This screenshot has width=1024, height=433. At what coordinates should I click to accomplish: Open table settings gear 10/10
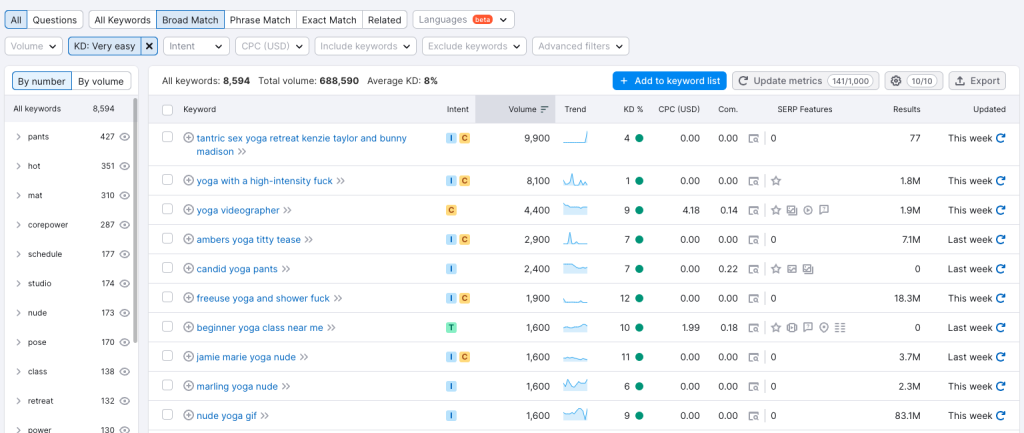click(x=914, y=81)
